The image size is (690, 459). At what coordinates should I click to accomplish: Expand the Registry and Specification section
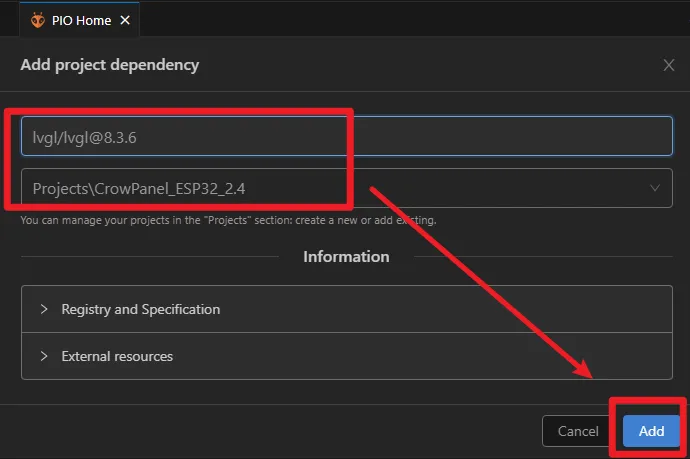click(347, 309)
